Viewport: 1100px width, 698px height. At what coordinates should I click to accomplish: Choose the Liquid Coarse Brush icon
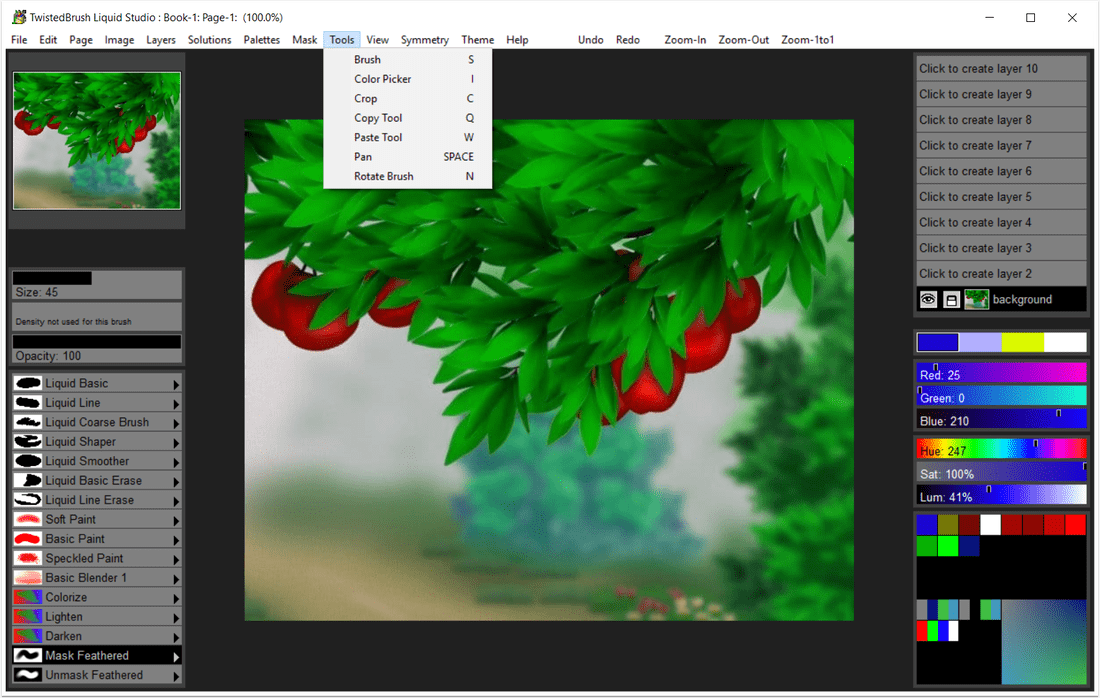tap(28, 422)
